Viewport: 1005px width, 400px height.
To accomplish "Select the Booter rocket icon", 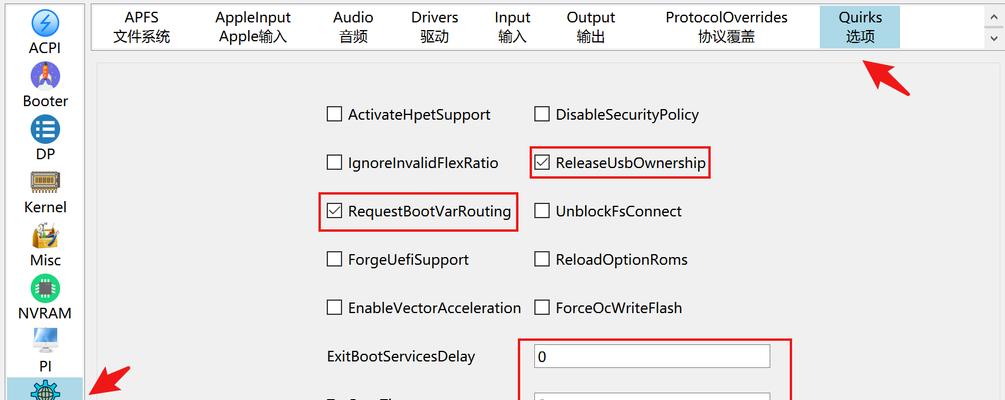I will point(45,76).
